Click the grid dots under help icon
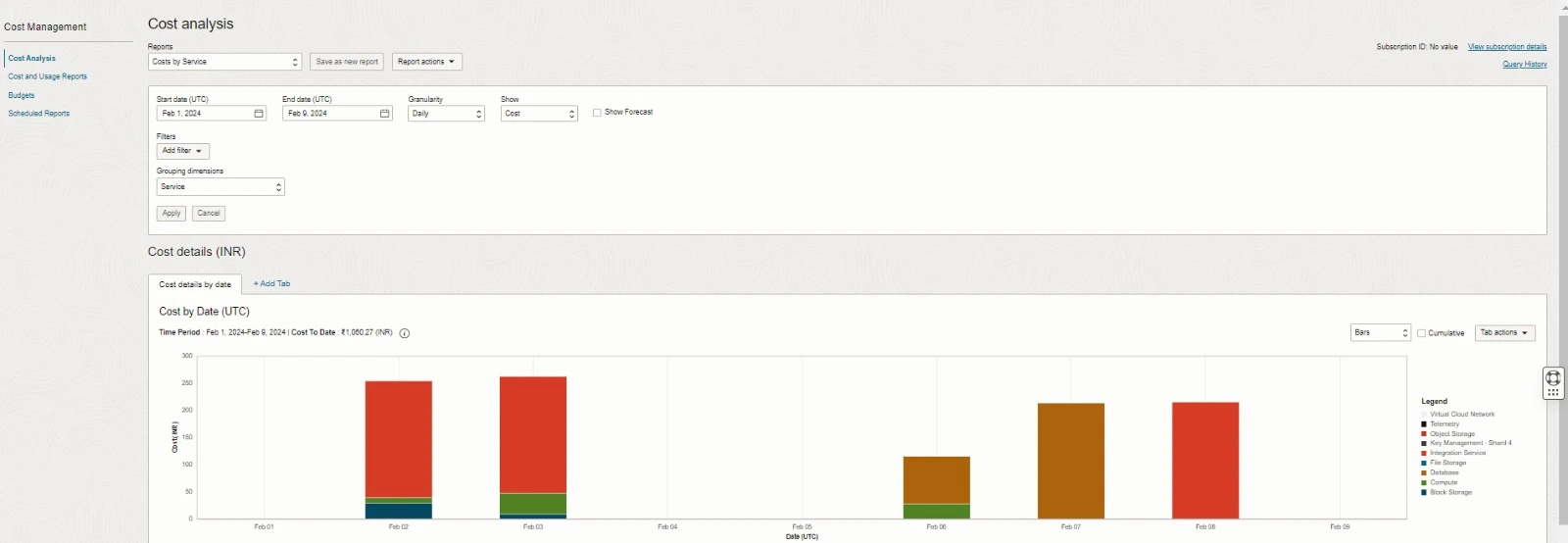Screen dimensions: 1568x543 pyautogui.click(x=1553, y=392)
